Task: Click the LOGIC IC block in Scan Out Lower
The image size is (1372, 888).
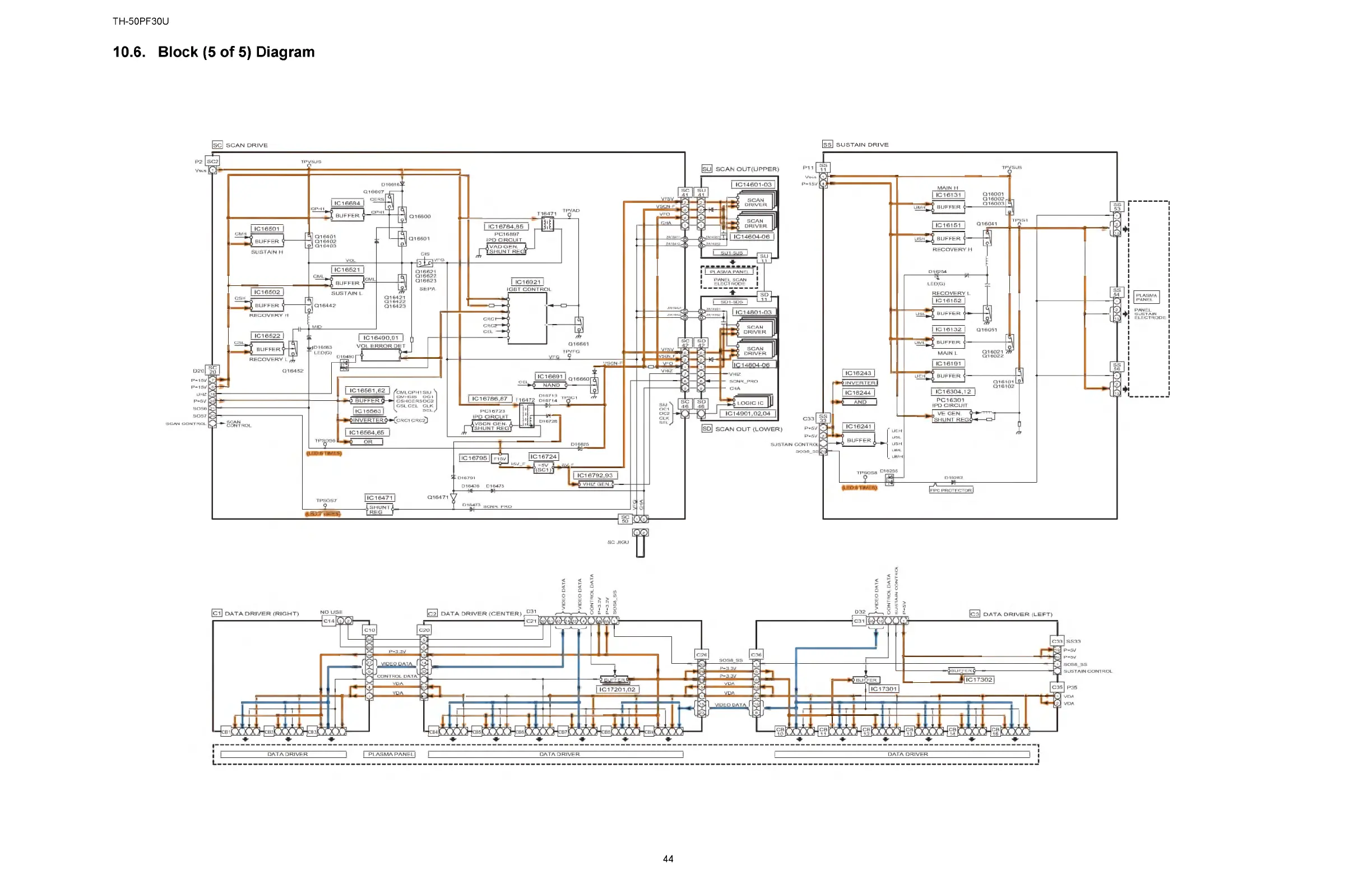Action: pyautogui.click(x=750, y=403)
